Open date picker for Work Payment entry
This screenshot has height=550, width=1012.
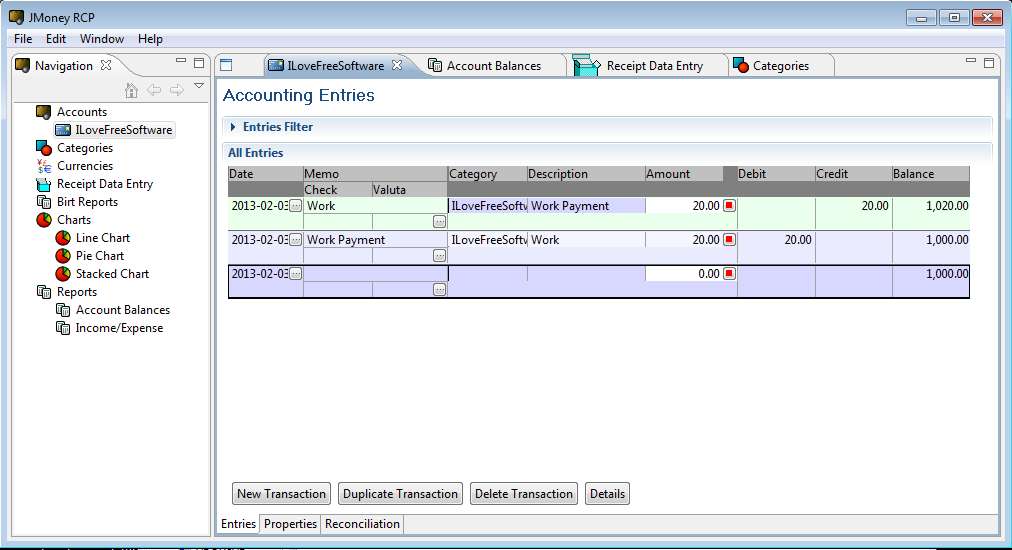[x=295, y=240]
